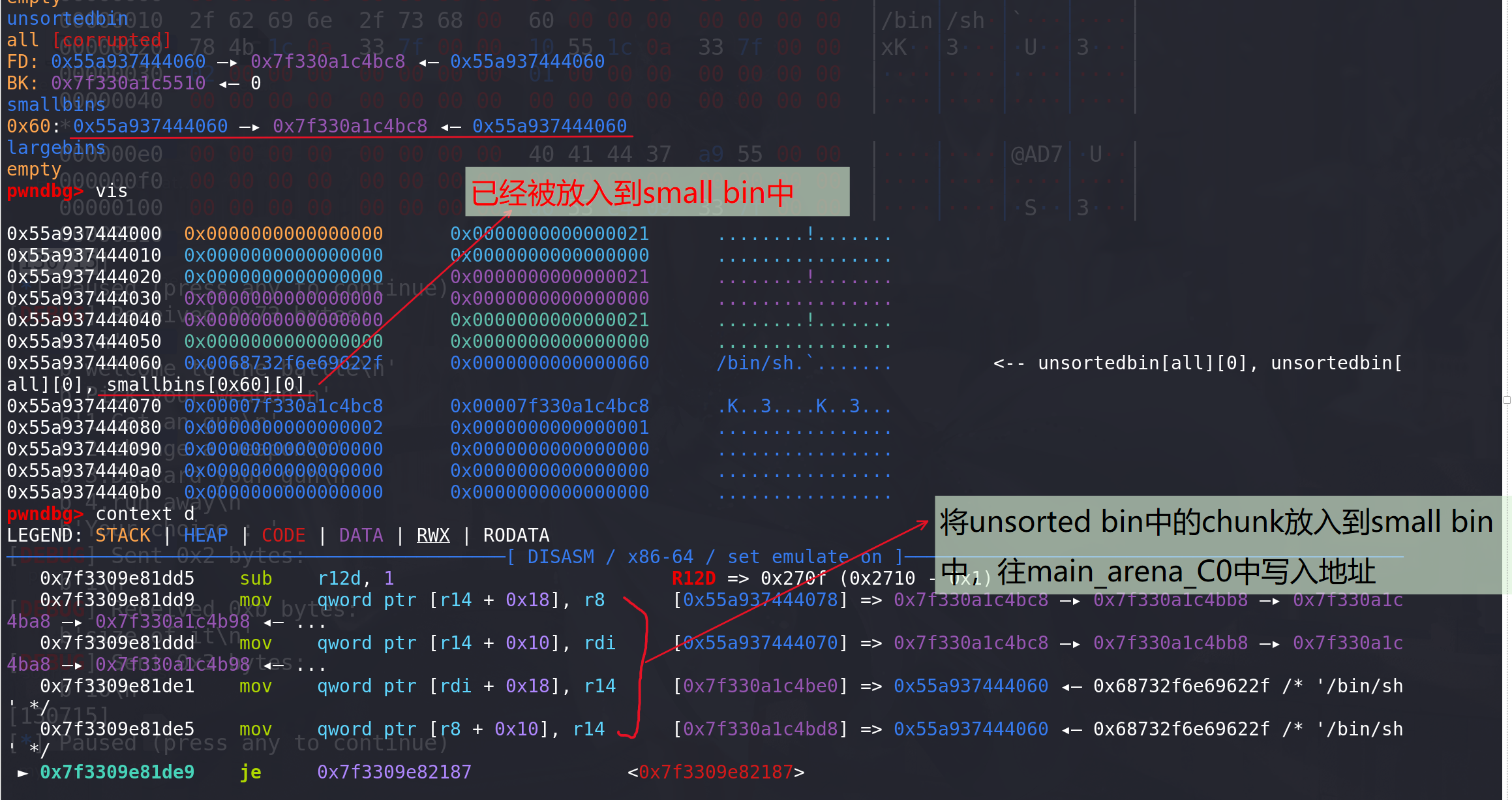Select instruction address 0x7f3309e81ddd

tap(117, 643)
